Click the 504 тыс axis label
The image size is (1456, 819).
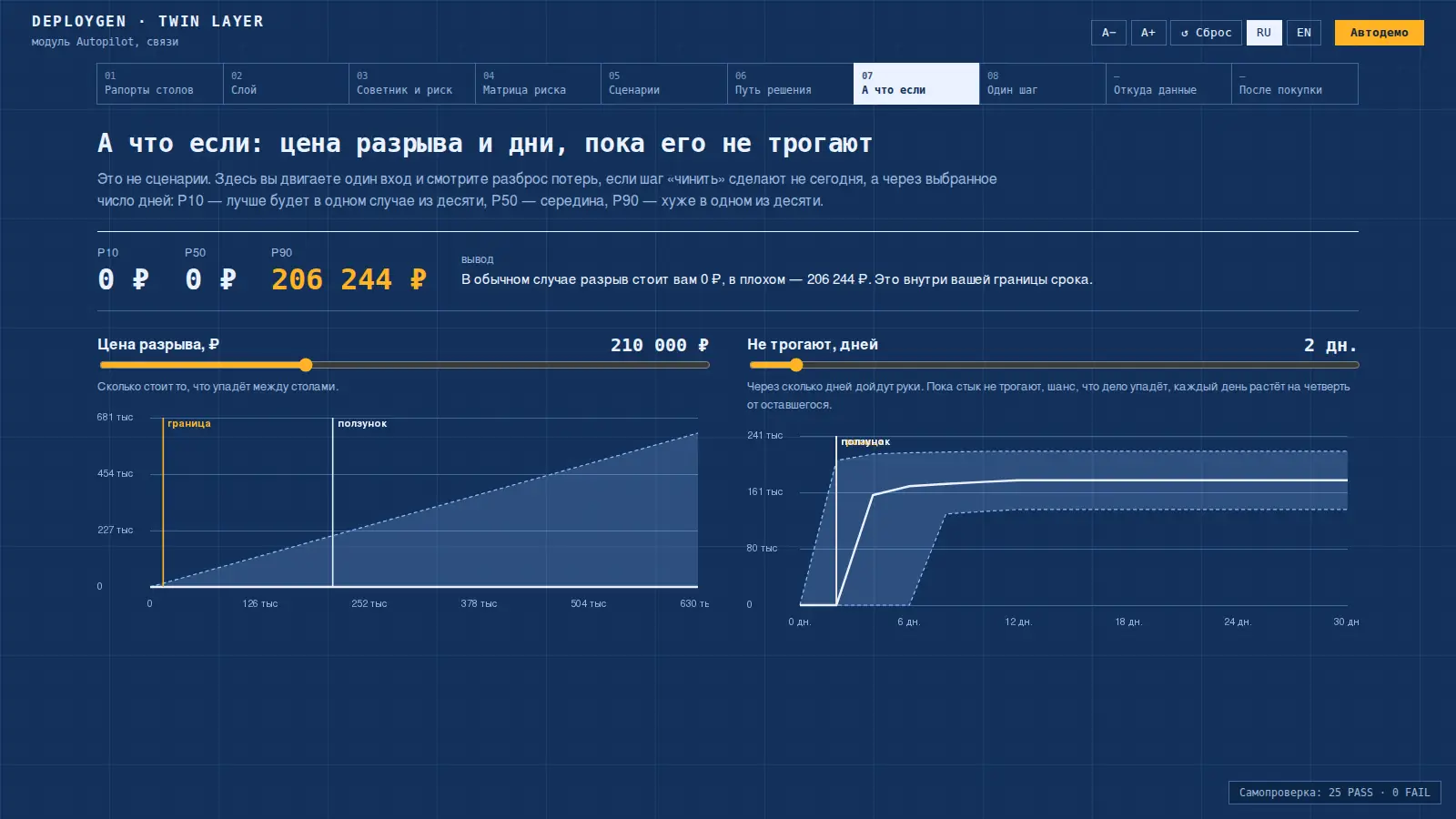589,604
